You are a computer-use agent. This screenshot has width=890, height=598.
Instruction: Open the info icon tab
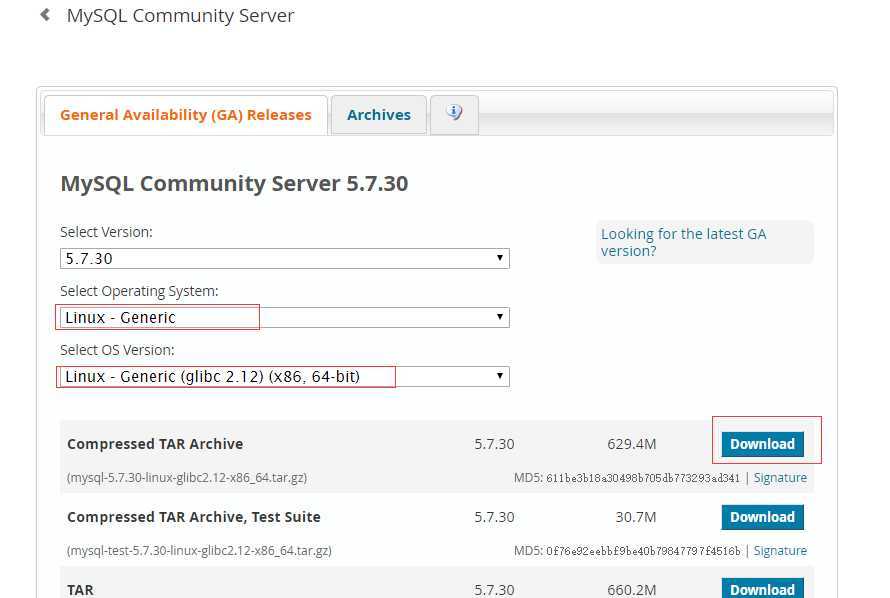click(x=454, y=115)
